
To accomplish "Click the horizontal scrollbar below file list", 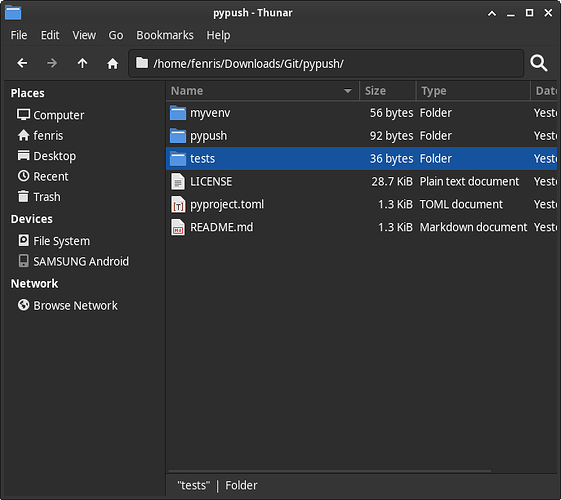I will (330, 471).
